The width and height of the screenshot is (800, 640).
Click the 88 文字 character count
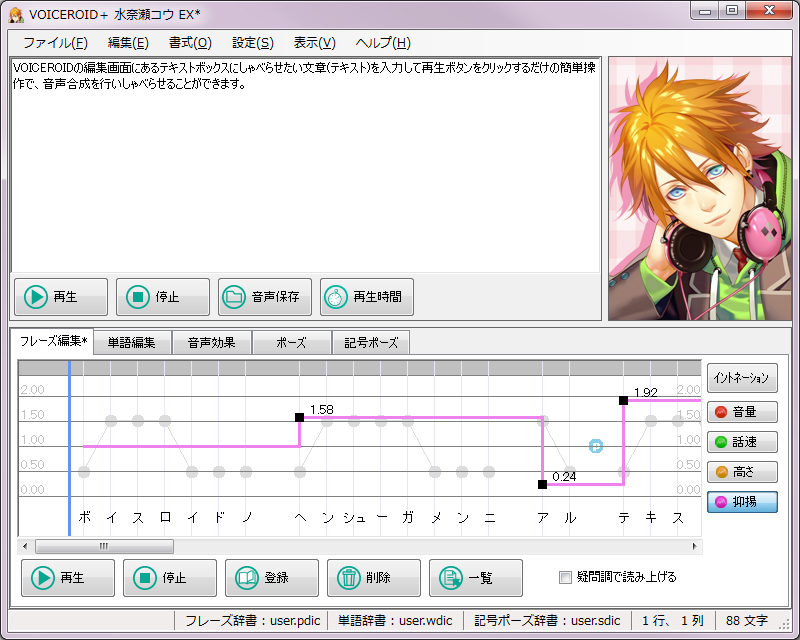tap(747, 621)
